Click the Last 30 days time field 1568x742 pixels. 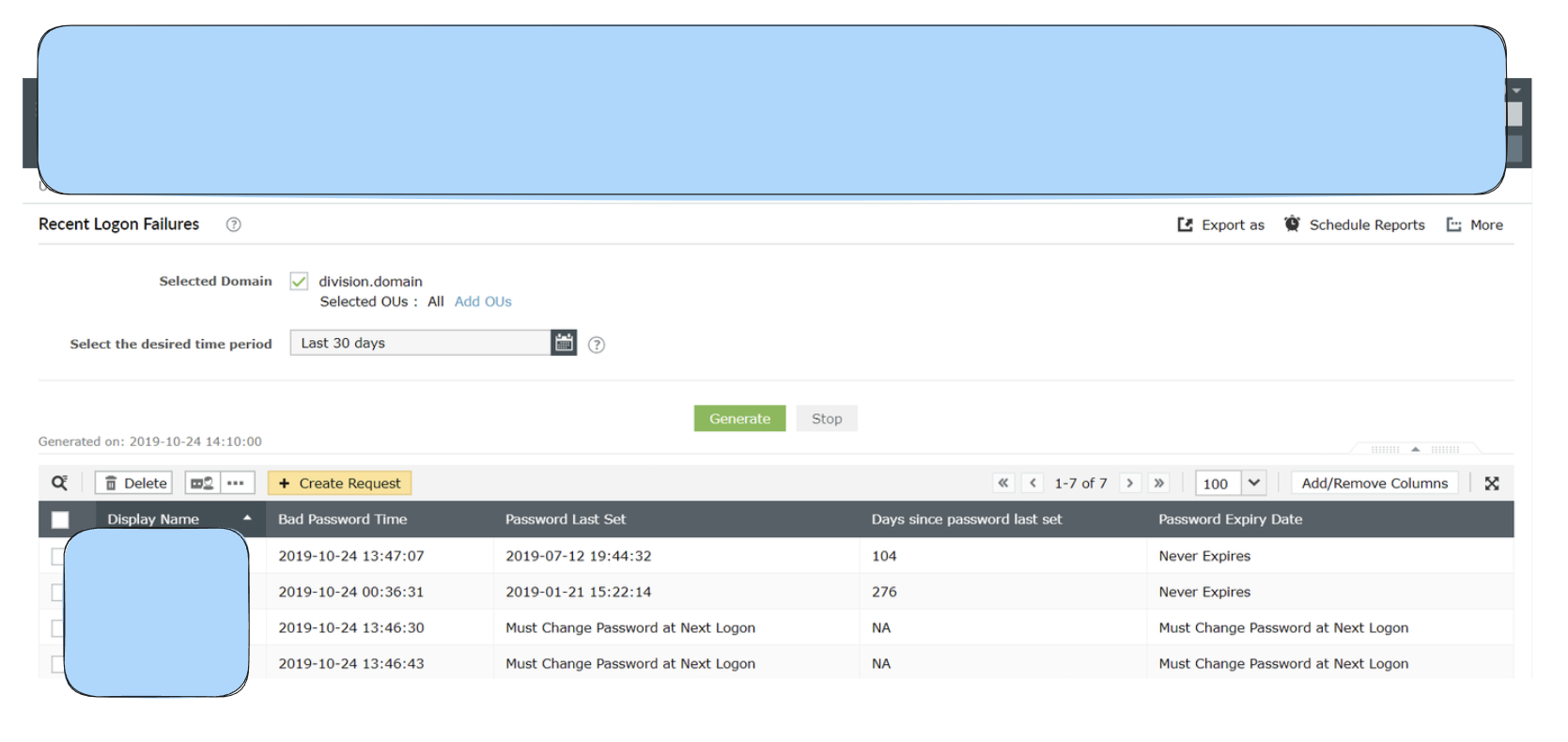[420, 343]
